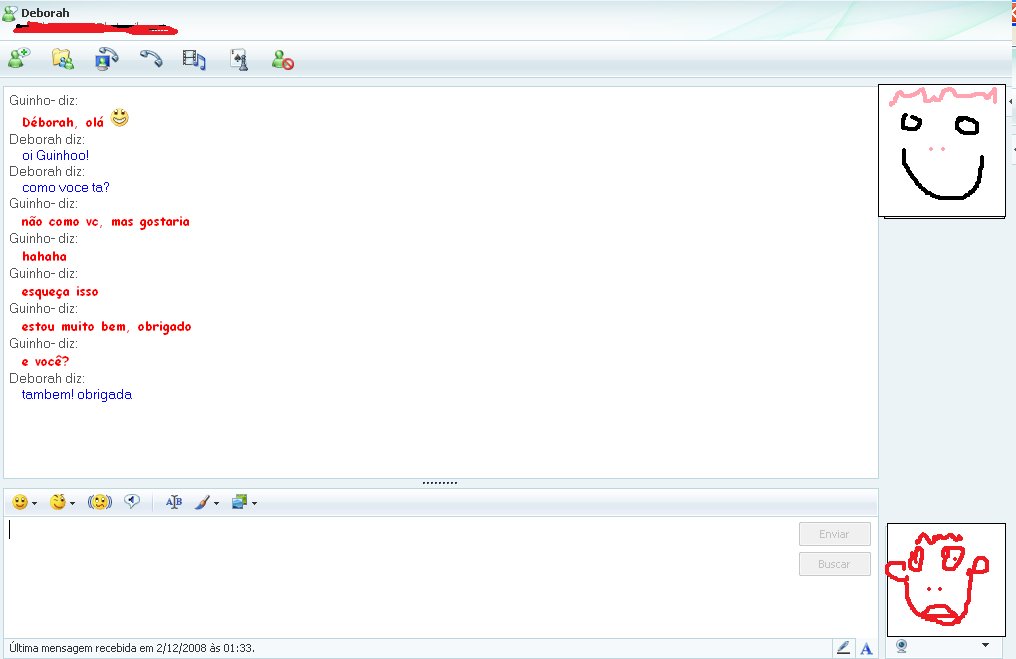This screenshot has width=1016, height=659.
Task: Call Deborah using the phone icon
Action: (151, 59)
